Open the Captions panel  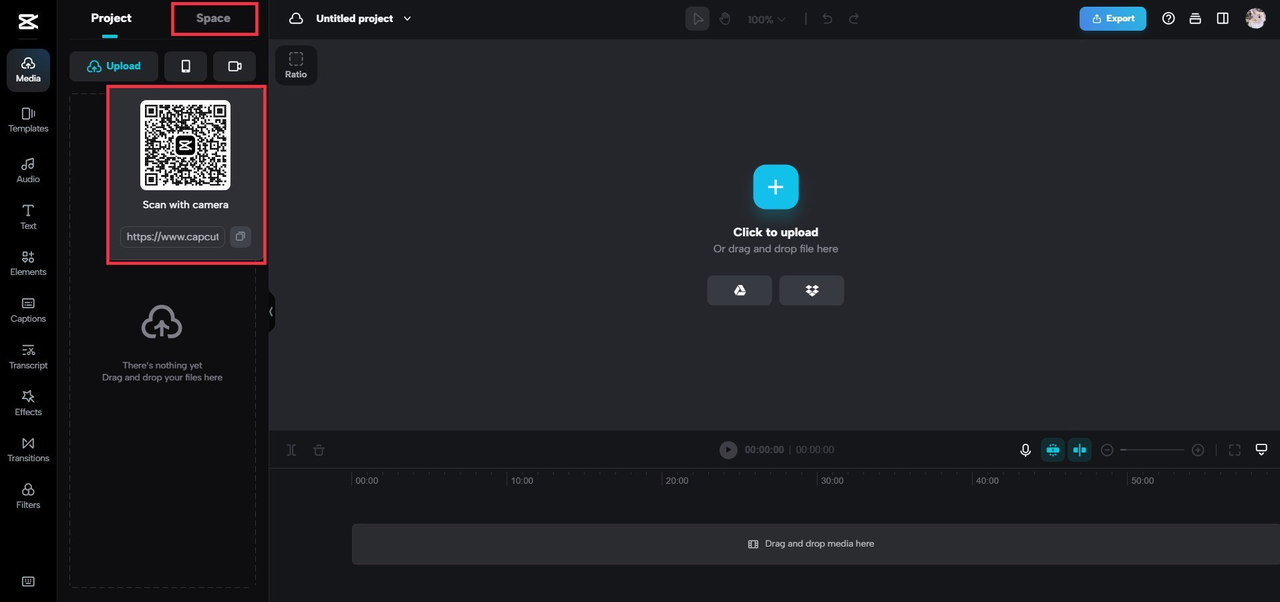(28, 310)
